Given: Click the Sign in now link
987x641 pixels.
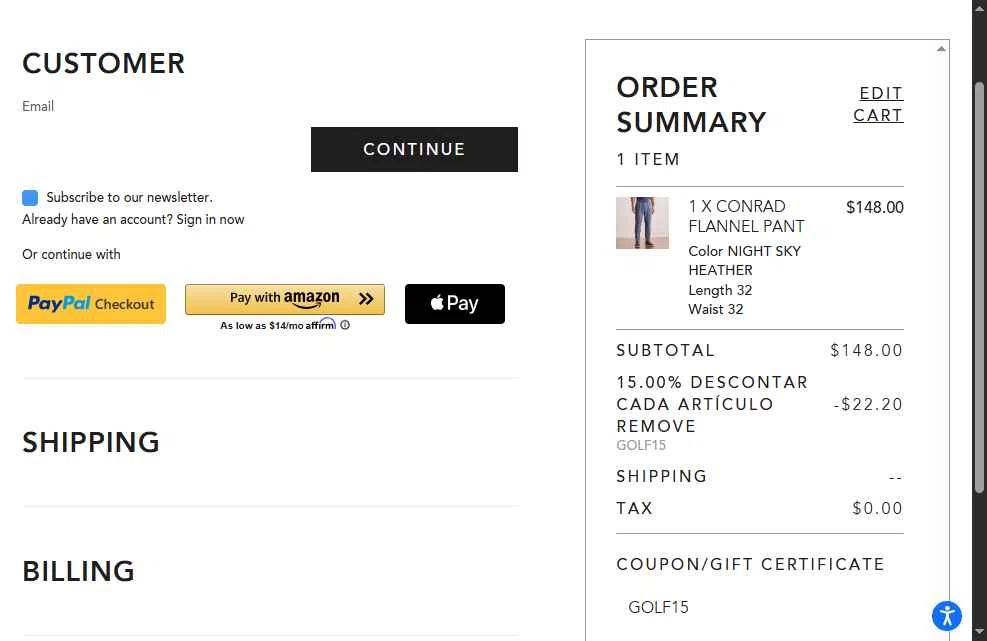Looking at the screenshot, I should coord(210,220).
